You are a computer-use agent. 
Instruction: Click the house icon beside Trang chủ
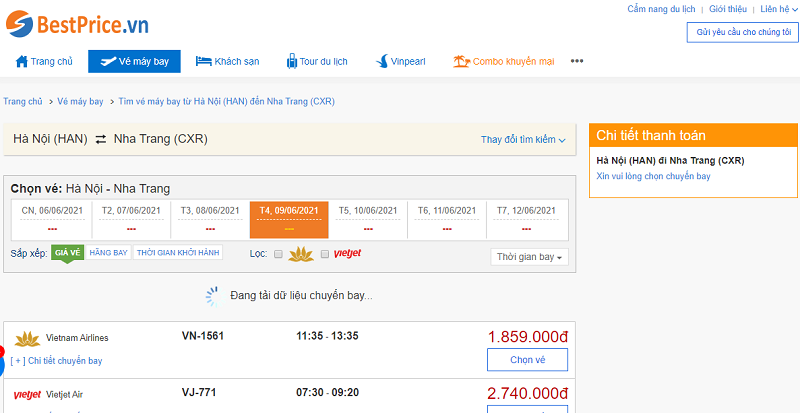pos(21,62)
